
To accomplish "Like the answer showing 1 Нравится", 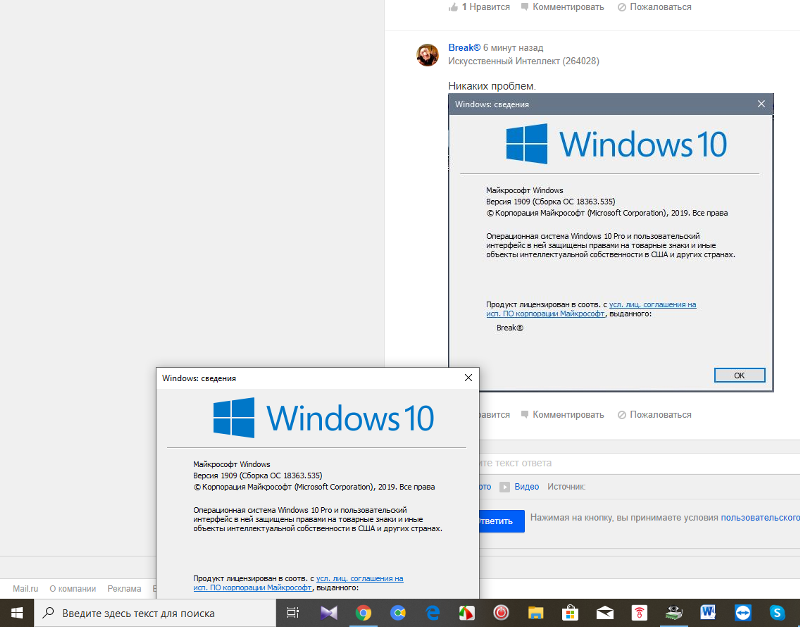I will pyautogui.click(x=479, y=7).
